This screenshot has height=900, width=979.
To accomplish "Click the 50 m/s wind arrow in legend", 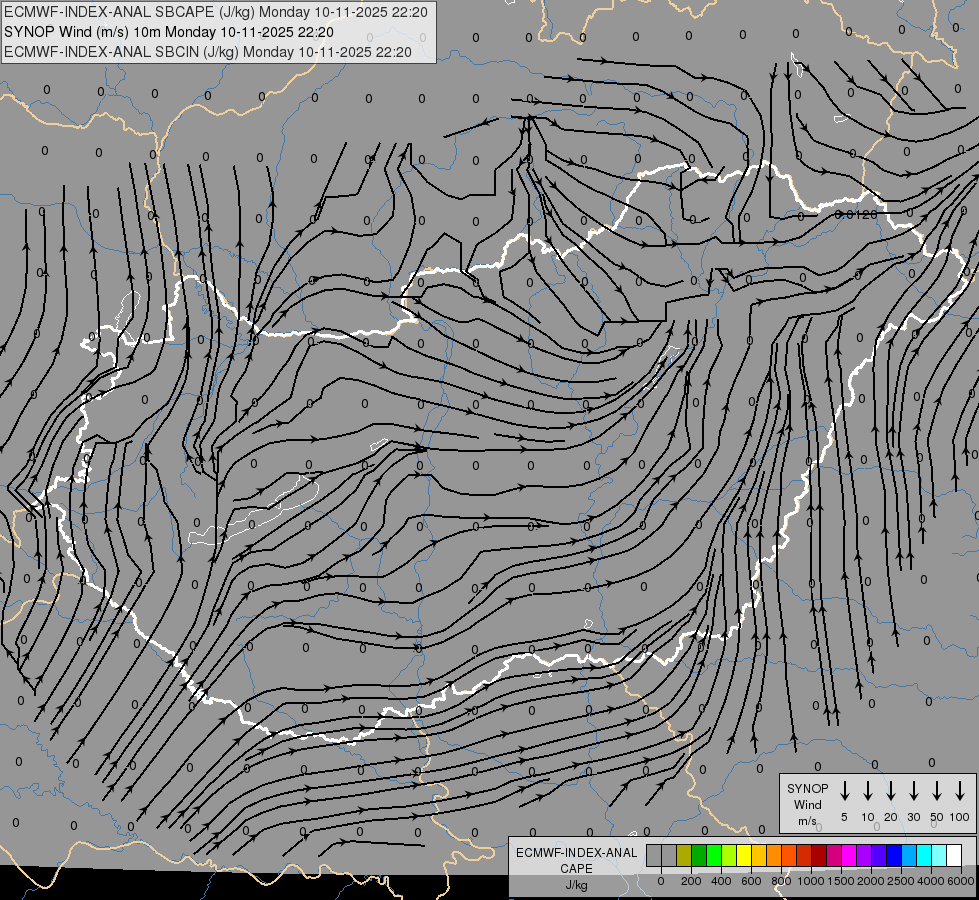I will [x=937, y=790].
